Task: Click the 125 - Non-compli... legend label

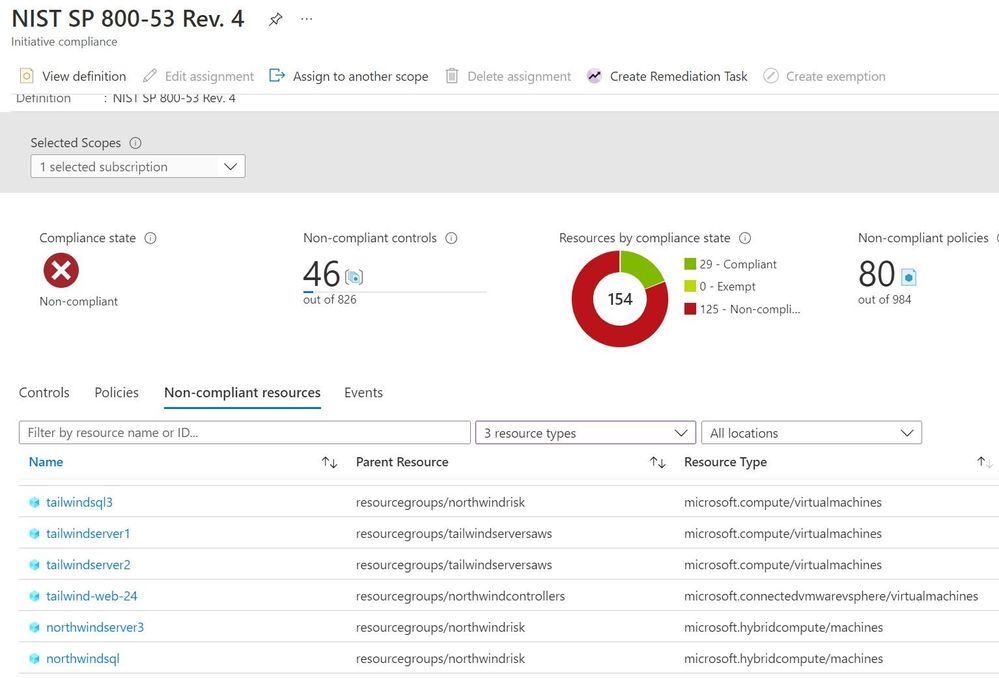Action: click(750, 309)
